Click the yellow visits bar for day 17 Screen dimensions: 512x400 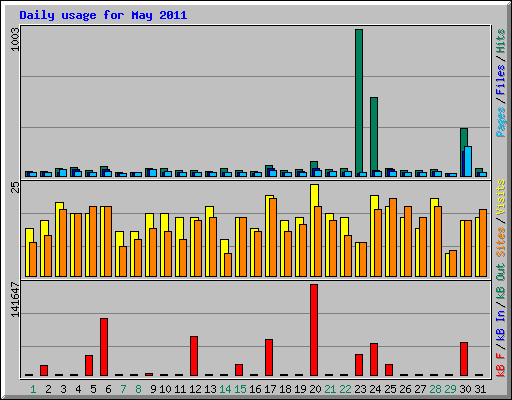pos(268,236)
